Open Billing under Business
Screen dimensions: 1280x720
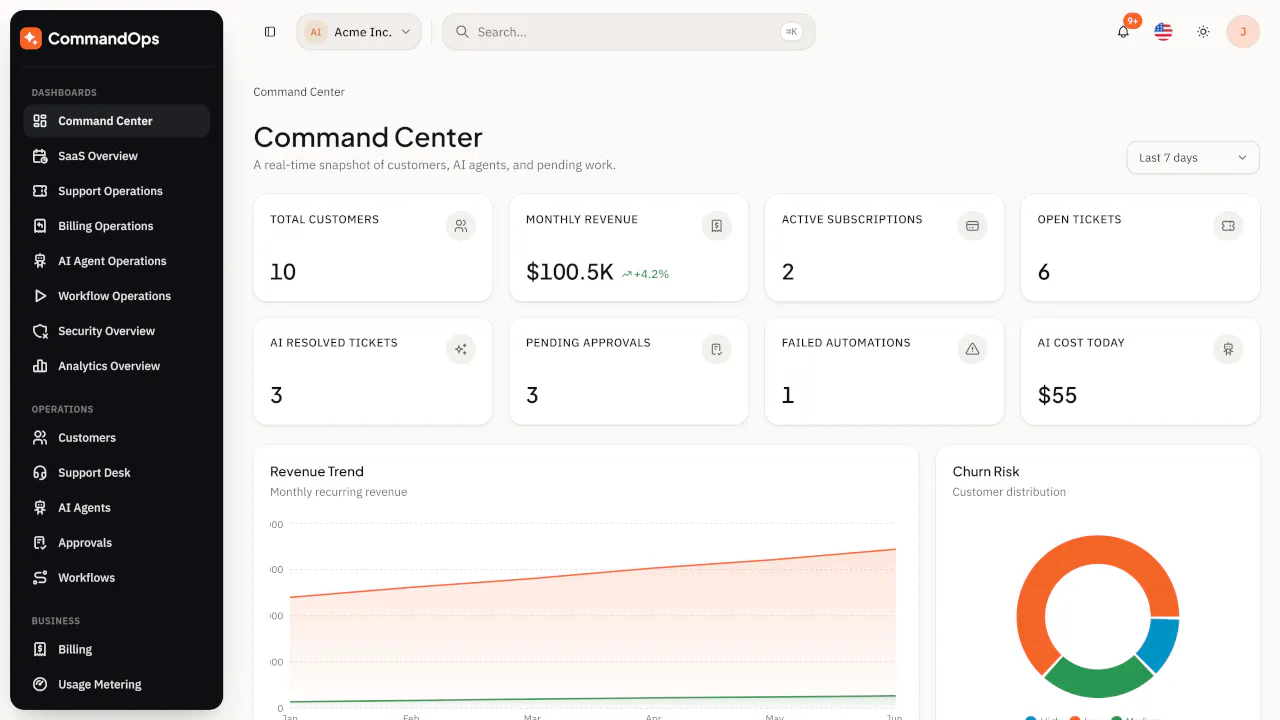pyautogui.click(x=116, y=649)
